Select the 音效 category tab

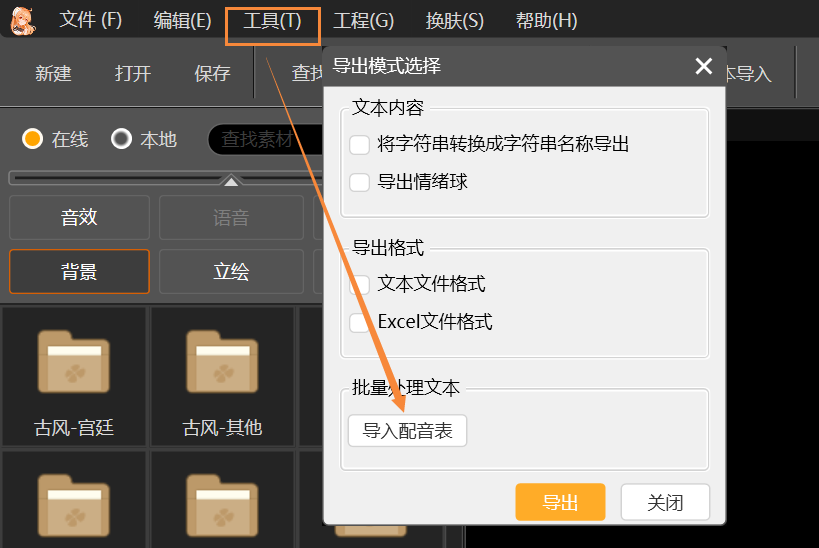tap(79, 217)
